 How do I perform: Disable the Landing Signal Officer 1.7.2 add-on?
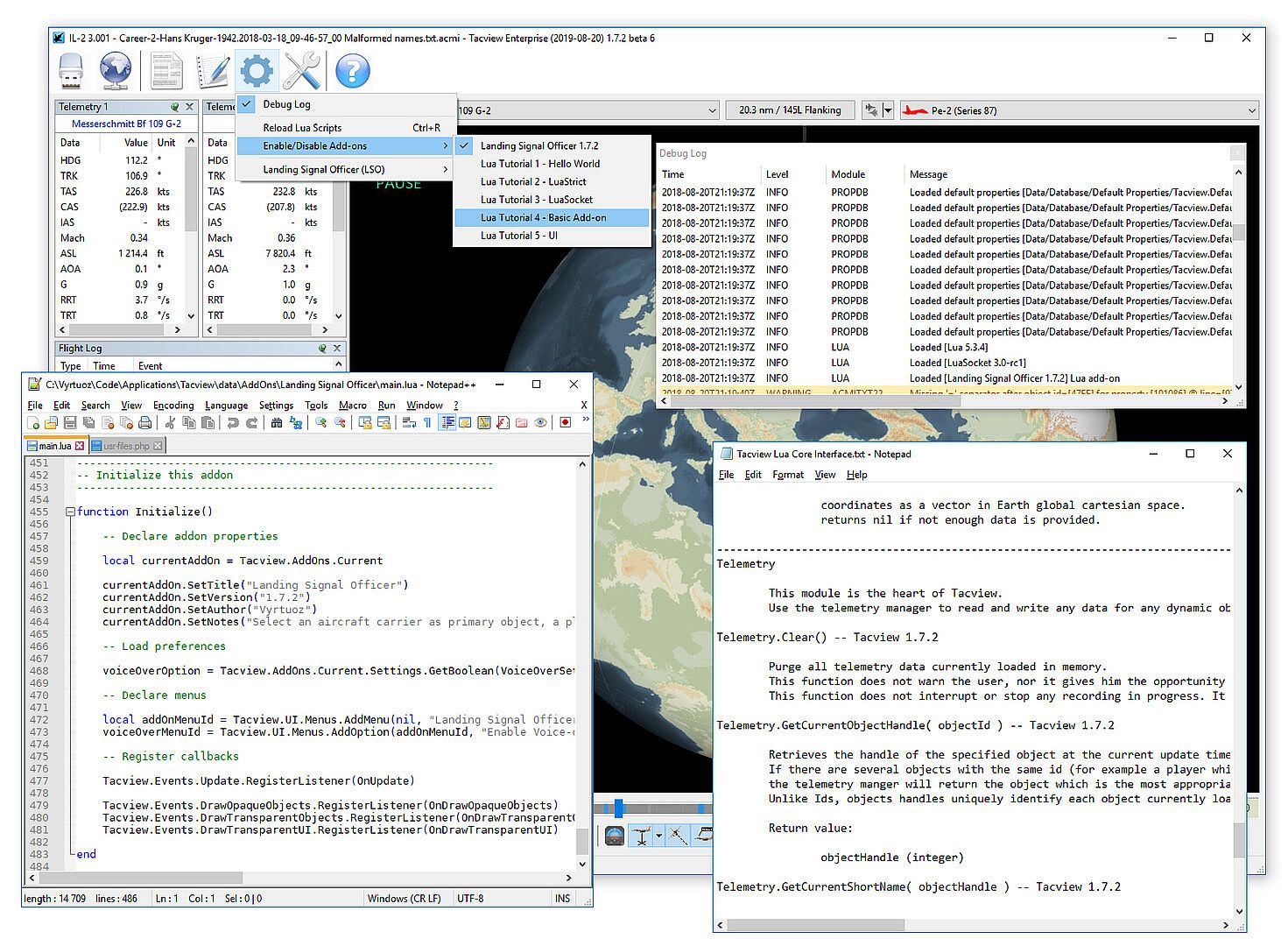click(539, 145)
